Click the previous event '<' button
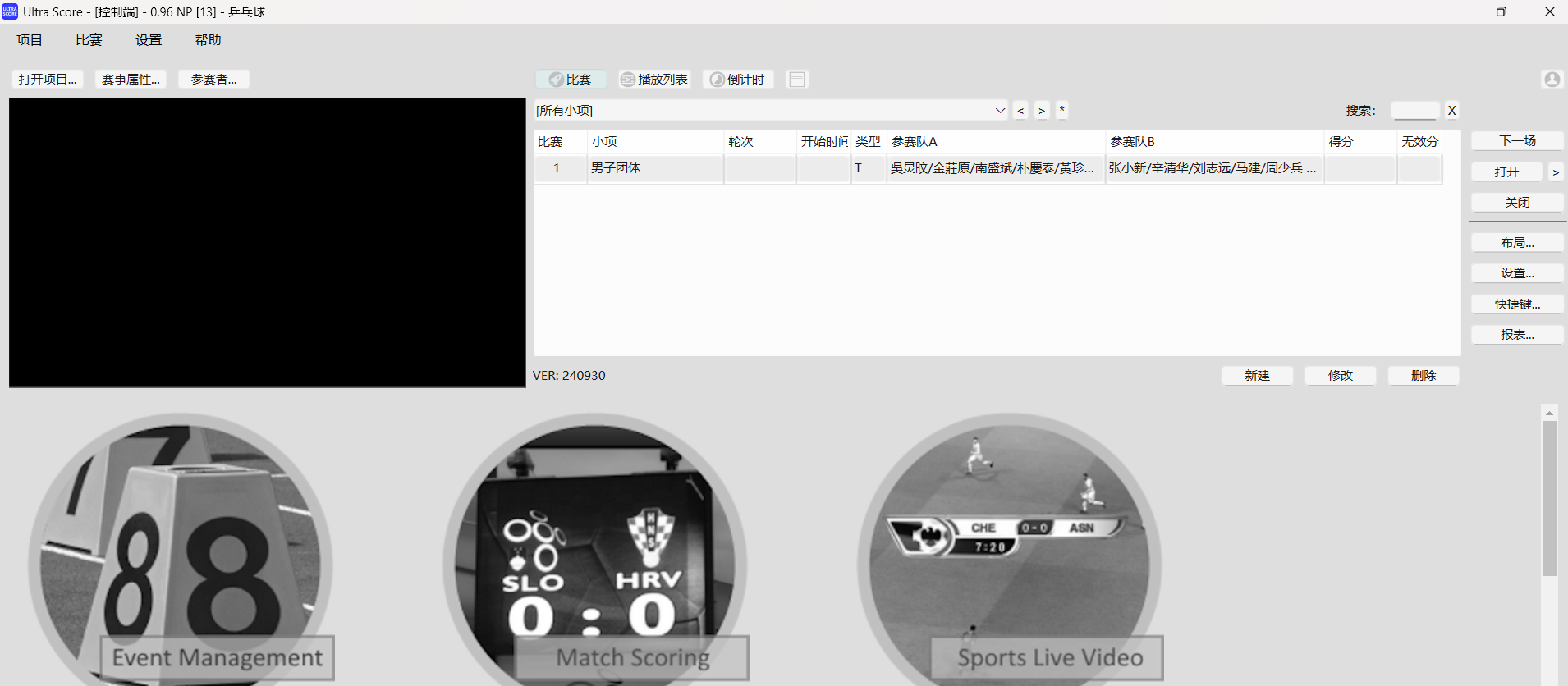The image size is (1568, 686). tap(1020, 111)
